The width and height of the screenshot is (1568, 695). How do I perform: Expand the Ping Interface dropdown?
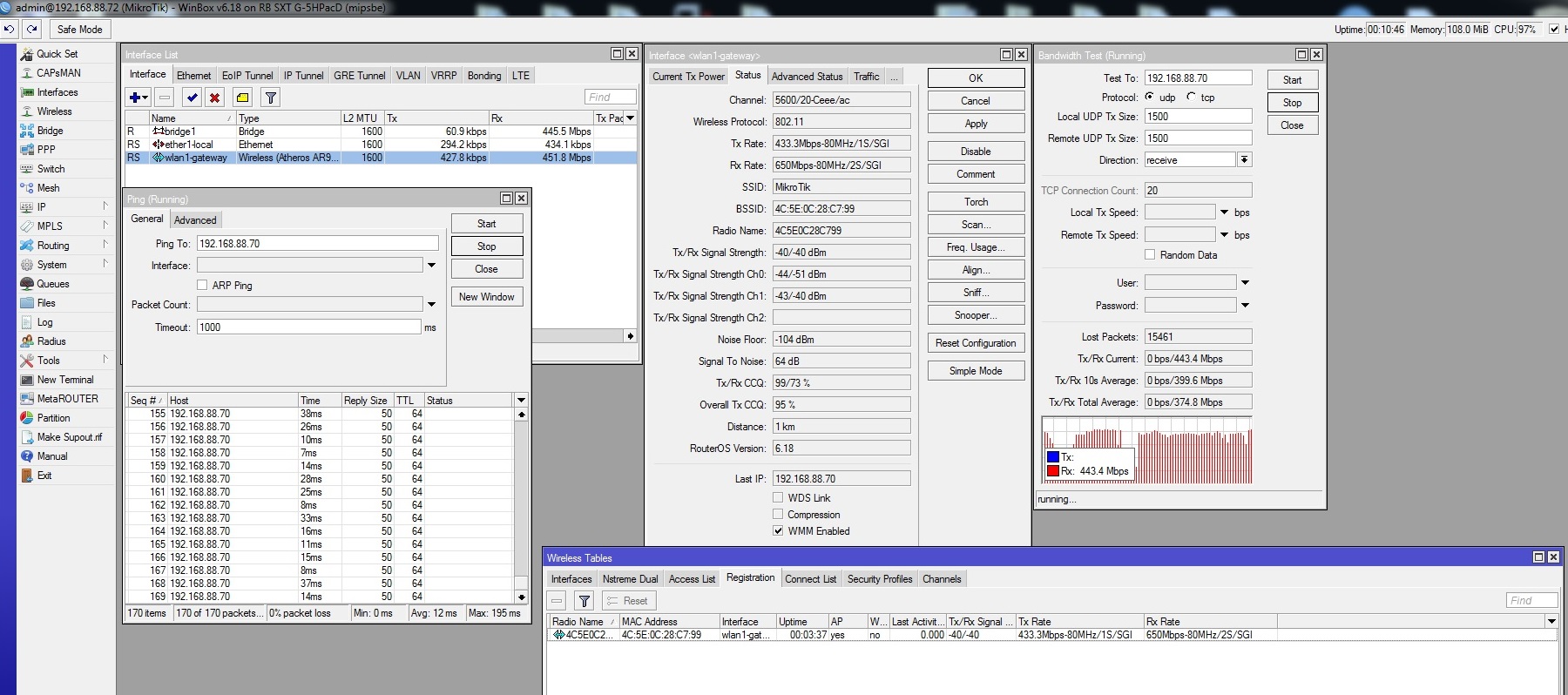coord(431,266)
